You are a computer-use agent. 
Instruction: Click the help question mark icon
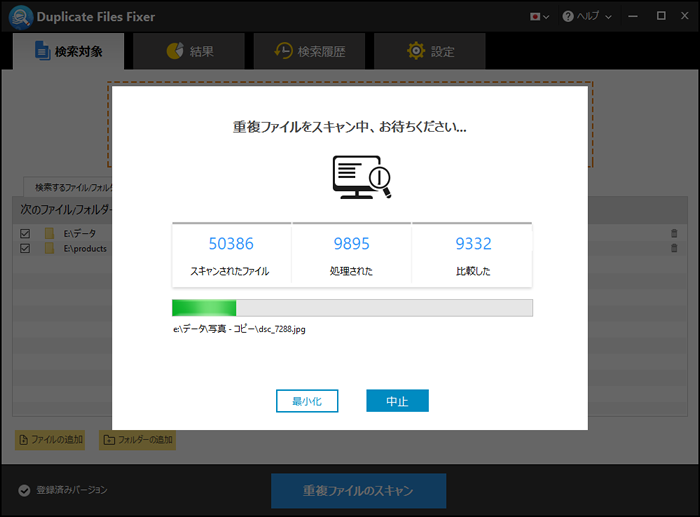pos(568,17)
